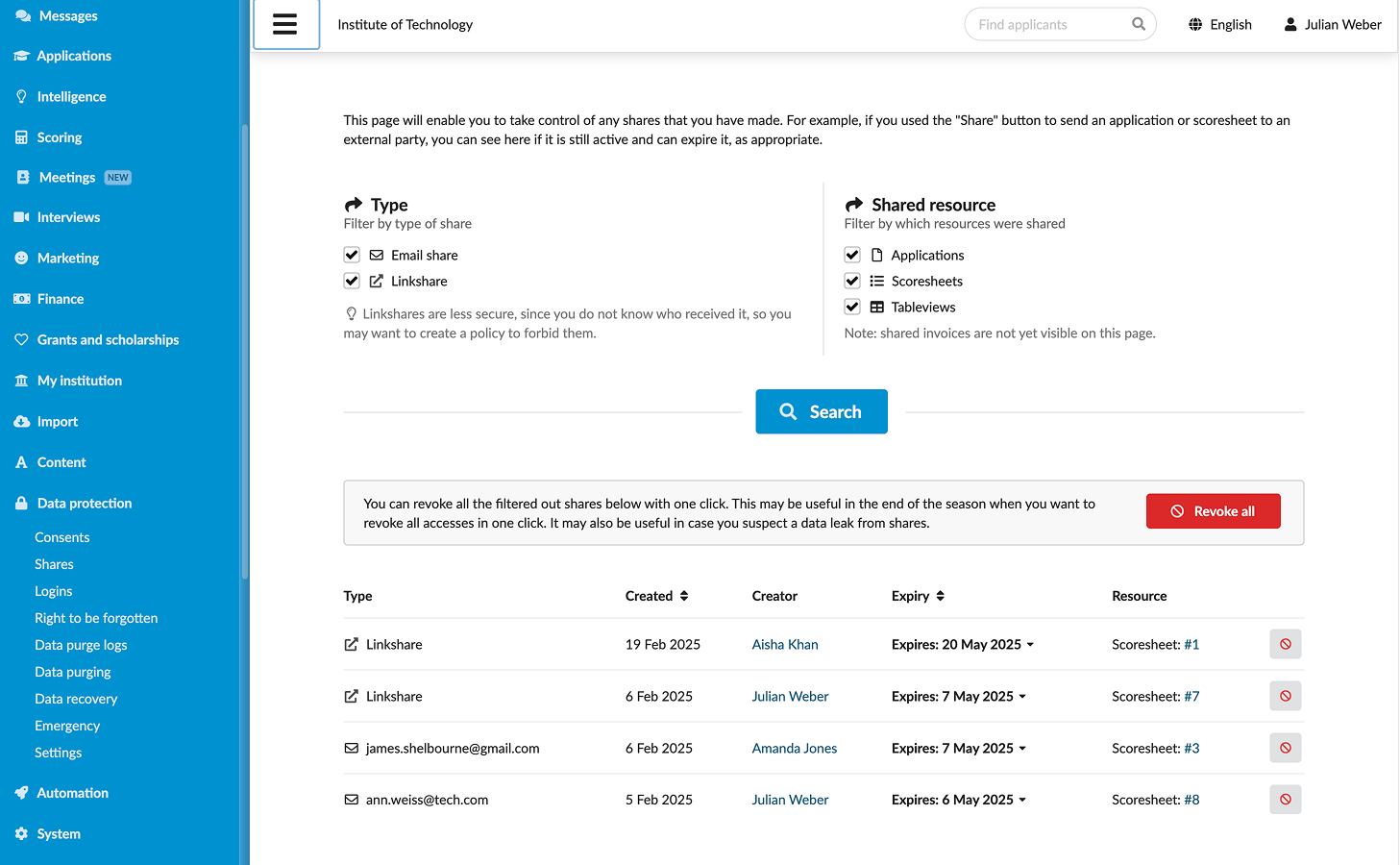1400x865 pixels.
Task: Uncheck the Email share checkbox
Action: [x=352, y=255]
